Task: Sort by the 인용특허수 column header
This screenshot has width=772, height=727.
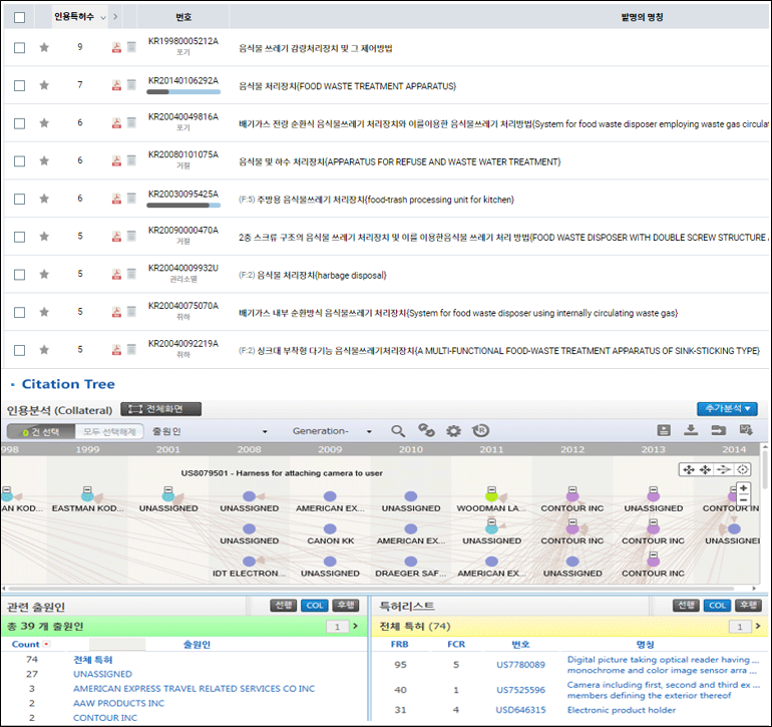Action: (x=80, y=16)
